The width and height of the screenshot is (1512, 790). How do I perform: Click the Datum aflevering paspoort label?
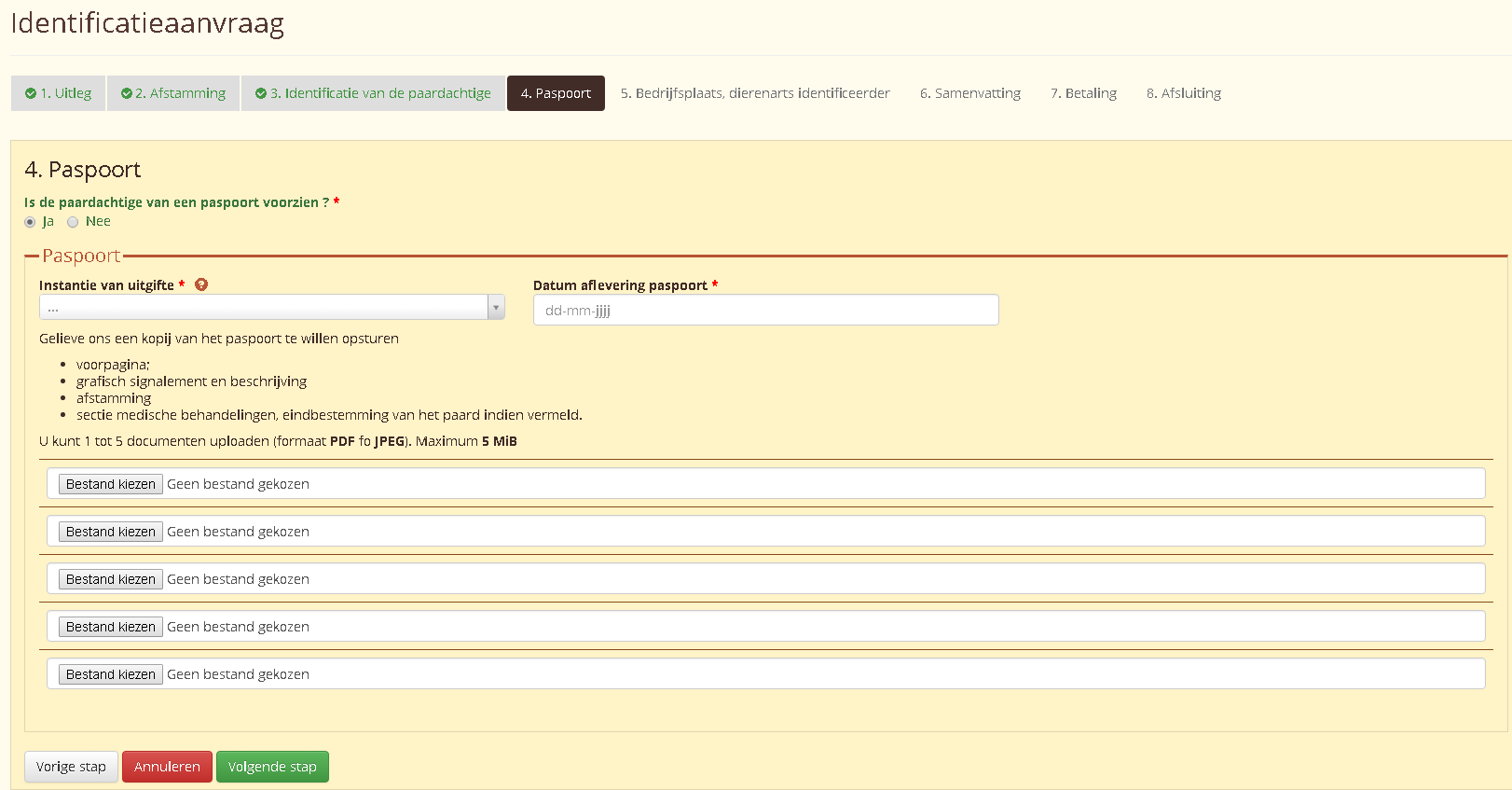620,285
